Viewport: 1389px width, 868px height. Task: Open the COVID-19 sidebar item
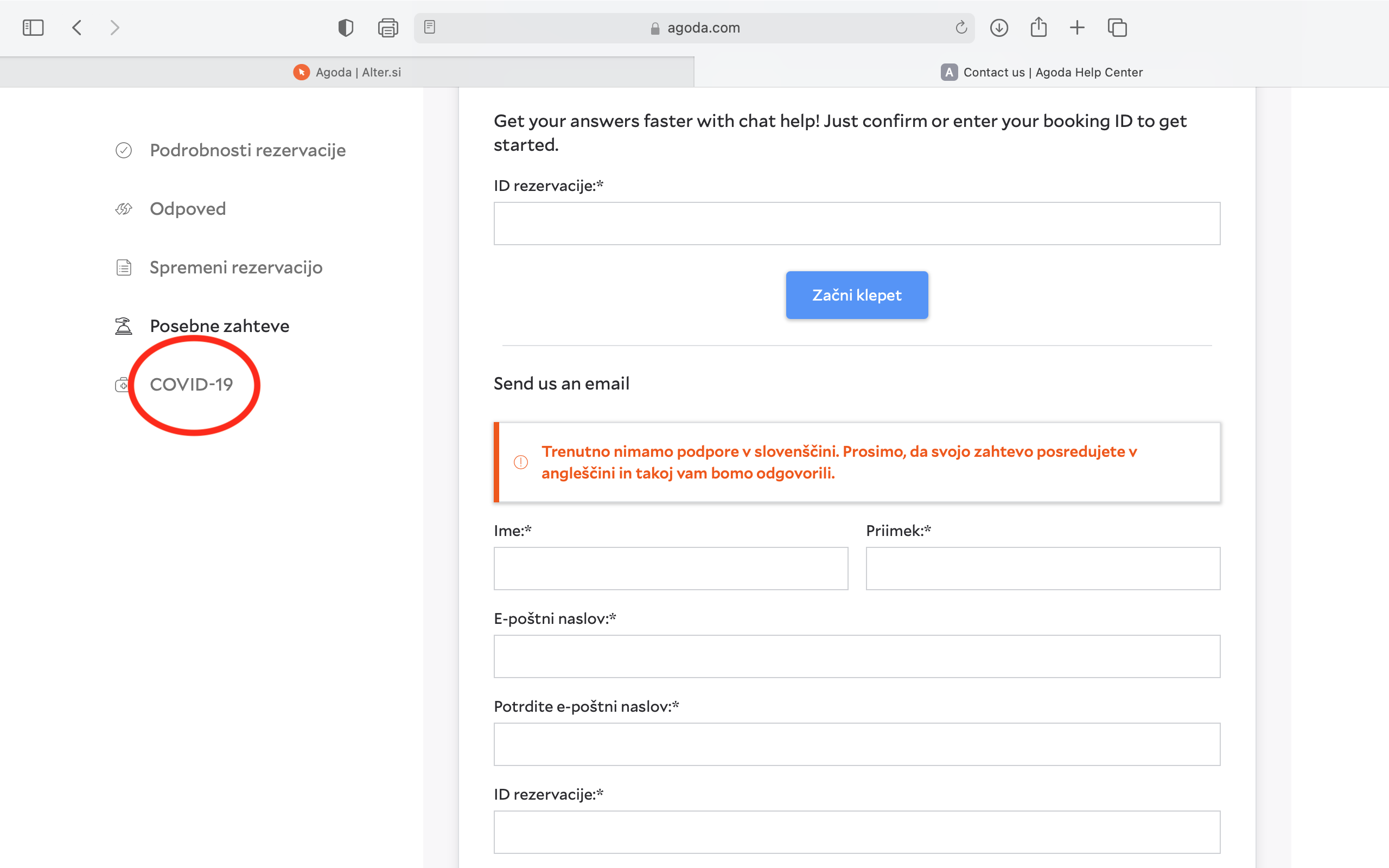point(191,385)
